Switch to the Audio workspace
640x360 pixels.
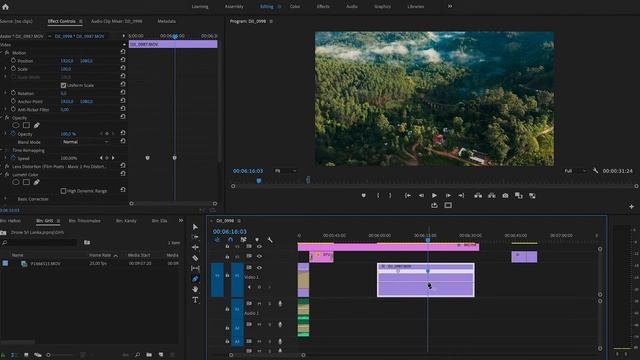pos(352,7)
